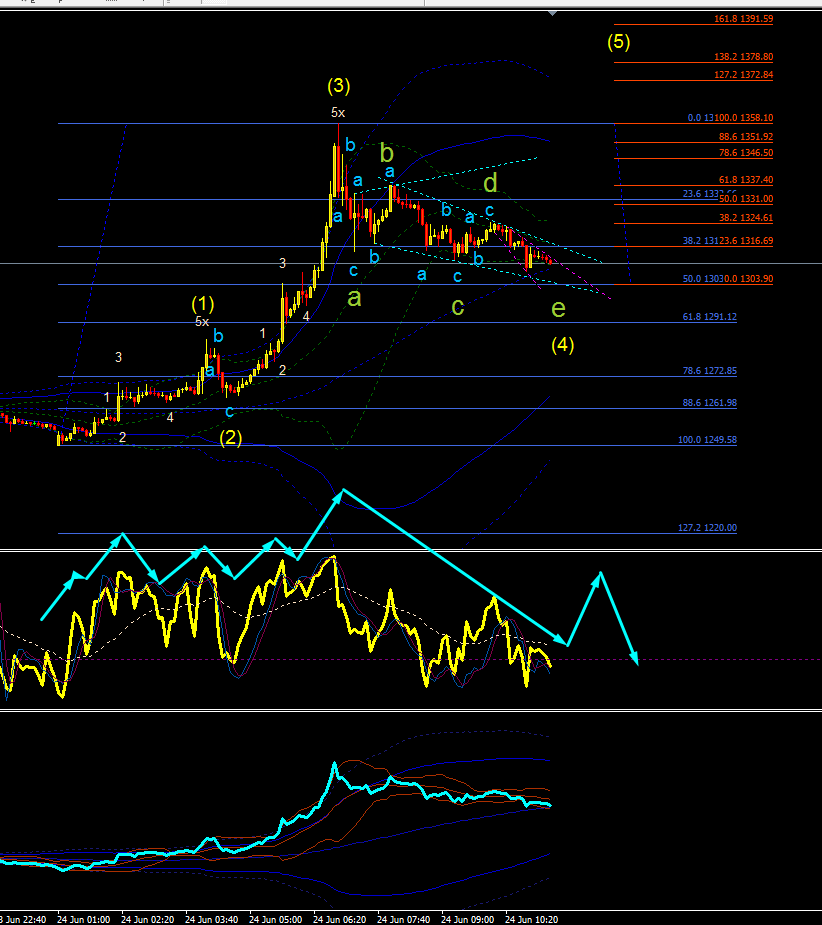Click the 100.0 1249.58 level label
822x925 pixels.
pyautogui.click(x=707, y=440)
